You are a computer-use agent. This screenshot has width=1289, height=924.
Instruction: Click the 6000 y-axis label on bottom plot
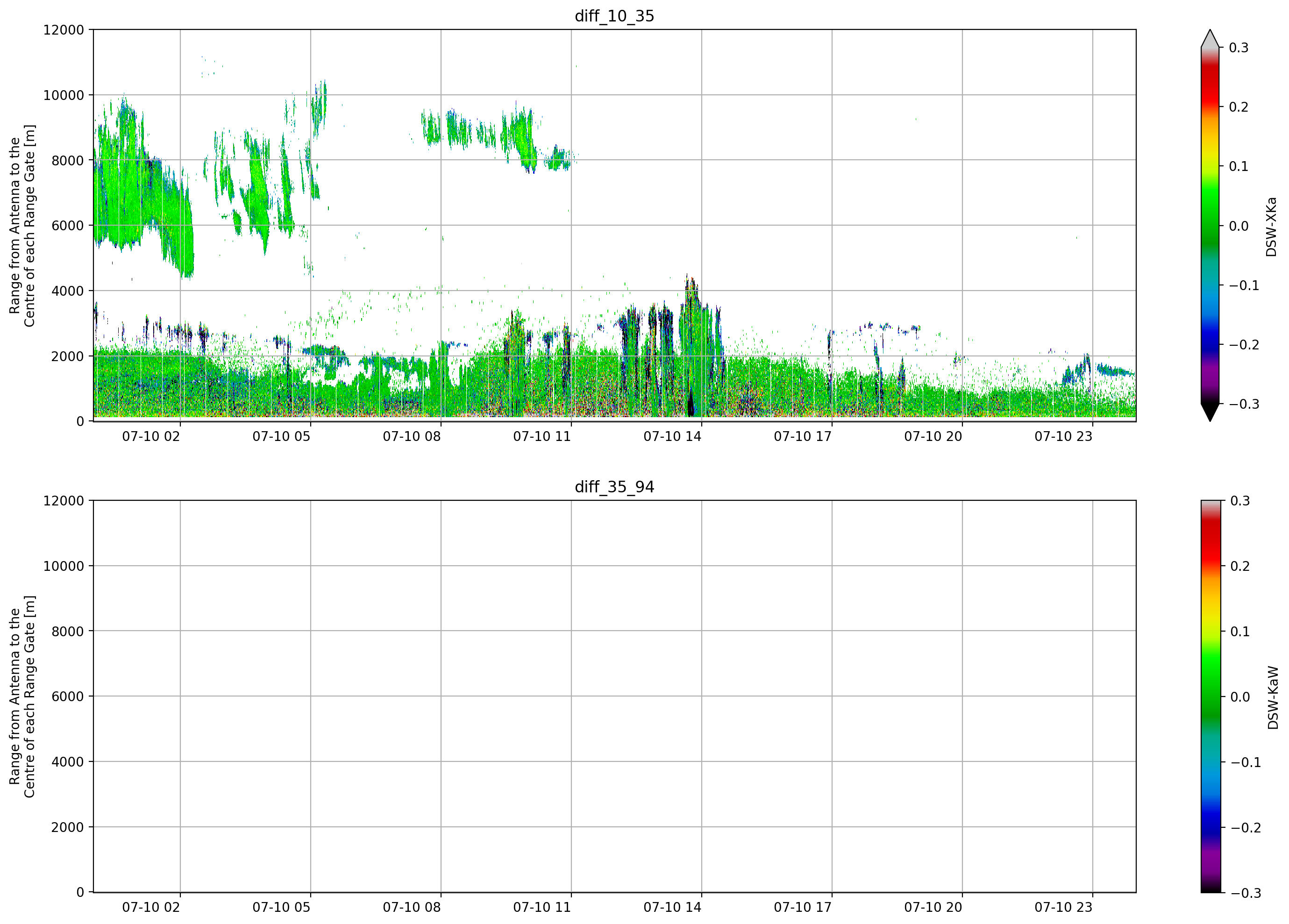[68, 697]
